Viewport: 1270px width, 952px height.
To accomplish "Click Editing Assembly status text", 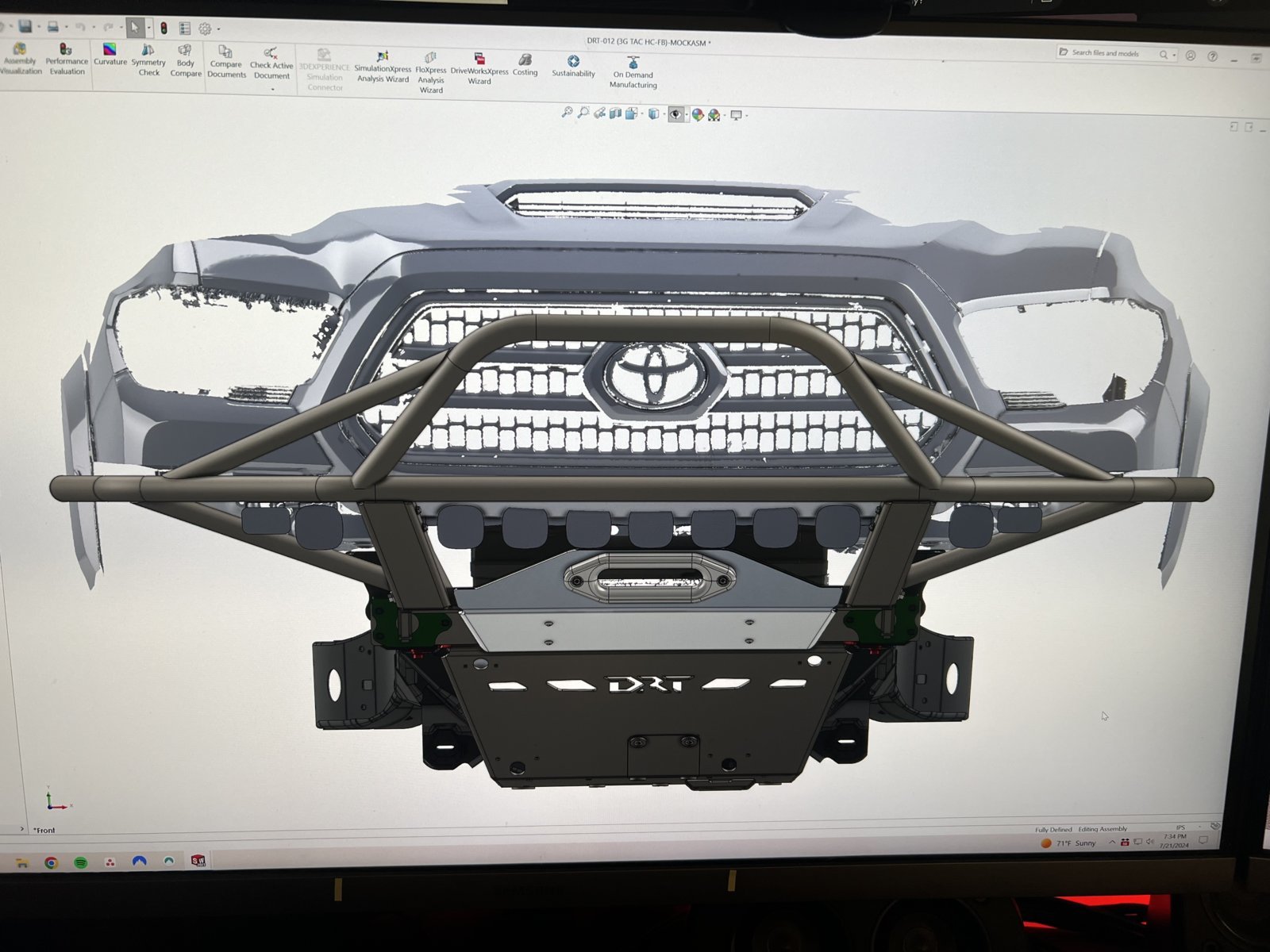I will (x=1103, y=829).
